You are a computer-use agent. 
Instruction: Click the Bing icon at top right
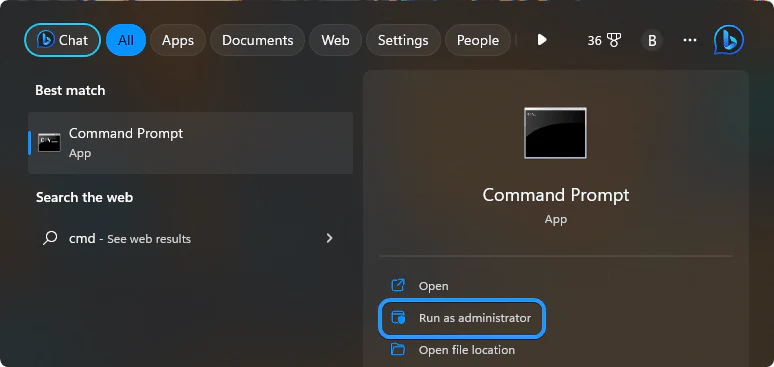tap(728, 40)
